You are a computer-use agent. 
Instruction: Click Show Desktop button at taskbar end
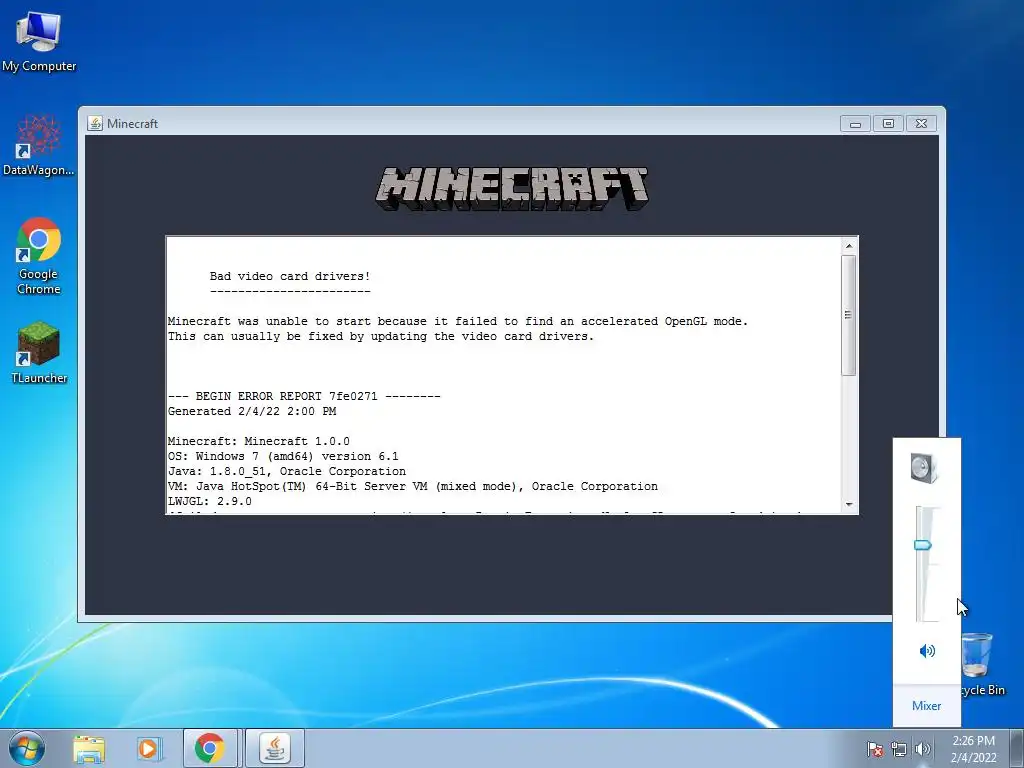[1017, 748]
